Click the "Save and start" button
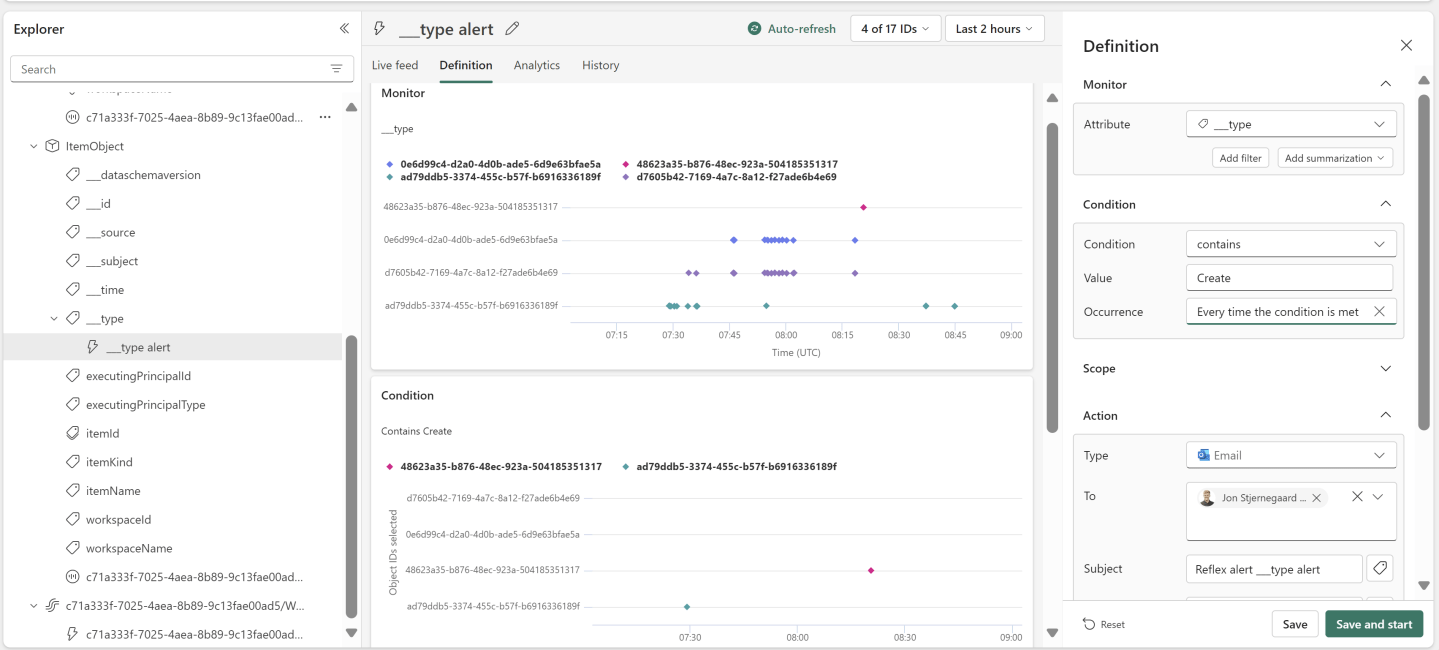This screenshot has height=650, width=1439. pyautogui.click(x=1373, y=623)
